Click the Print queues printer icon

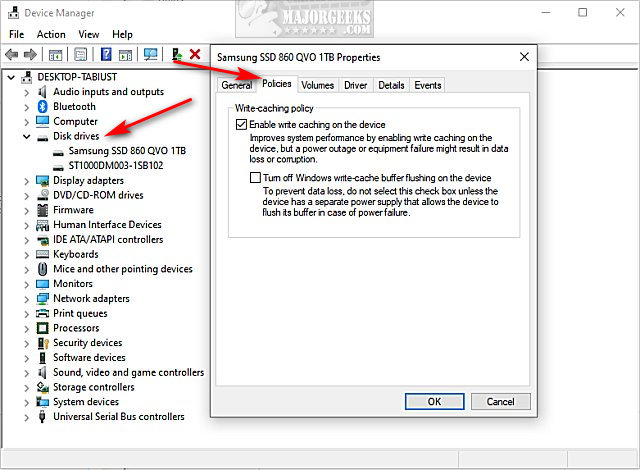click(x=42, y=313)
